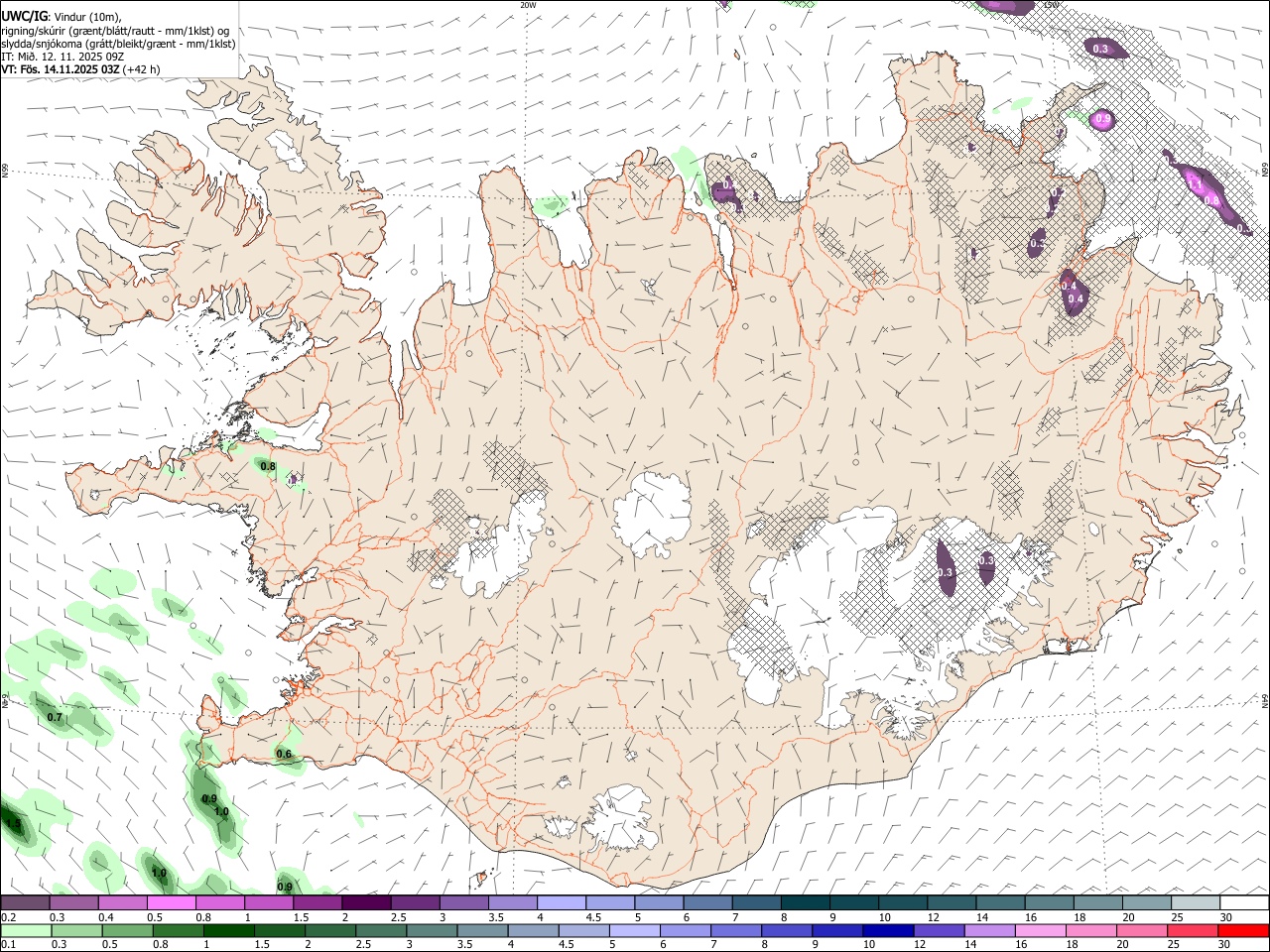Click the "(+42 h)" forecast offset text
Viewport: 1270px width, 952px height.
[141, 69]
